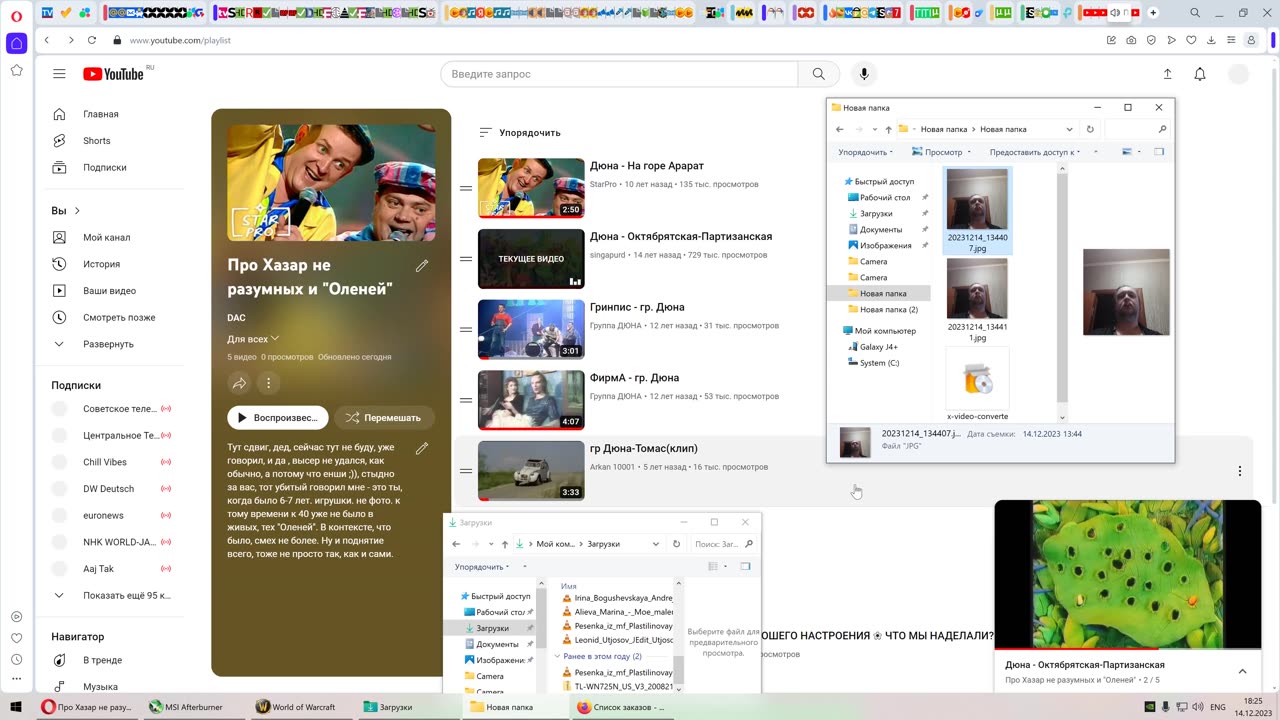Open the playlist three-dot options menu

pyautogui.click(x=268, y=383)
